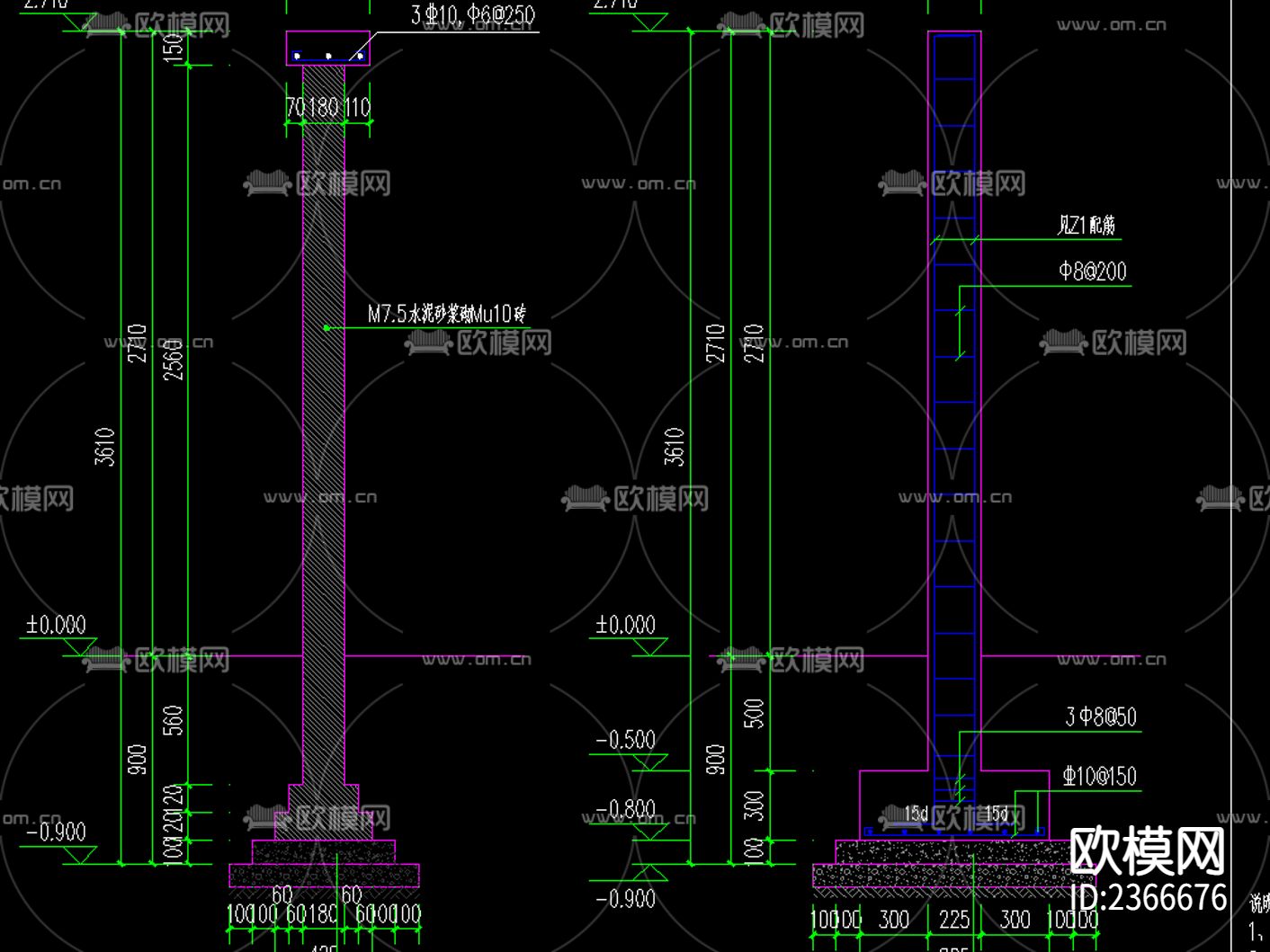Click the "Φ8@200" stirrup annotation
1270x952 pixels.
coord(1093,271)
